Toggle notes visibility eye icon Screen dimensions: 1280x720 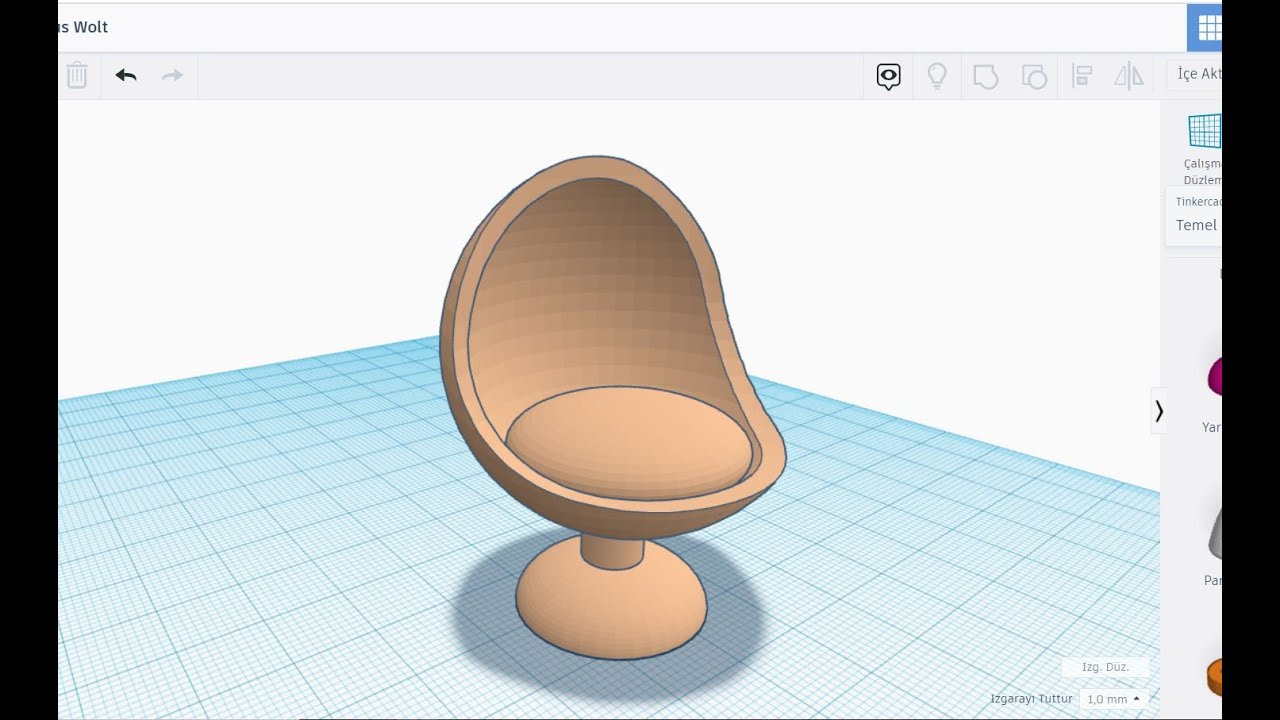coord(888,76)
